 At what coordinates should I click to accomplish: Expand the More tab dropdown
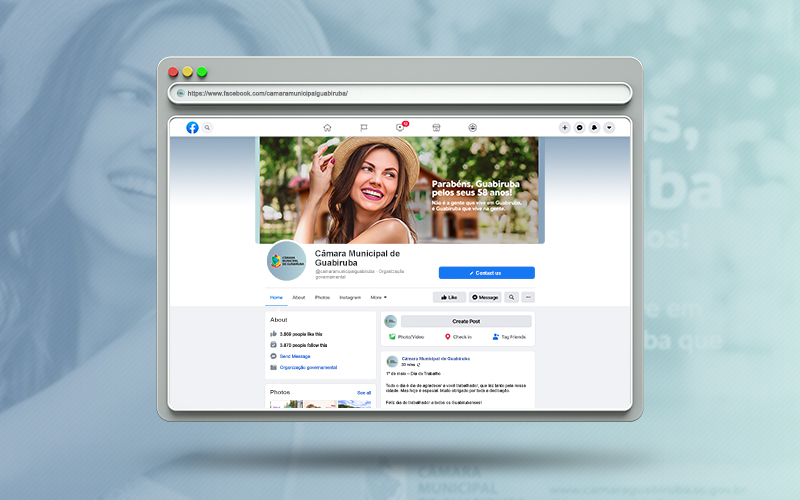pyautogui.click(x=379, y=297)
